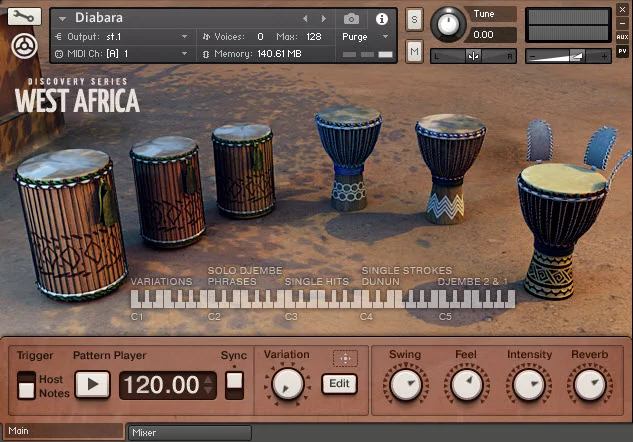Close the instrument with X button
The image size is (633, 442).
tap(623, 9)
